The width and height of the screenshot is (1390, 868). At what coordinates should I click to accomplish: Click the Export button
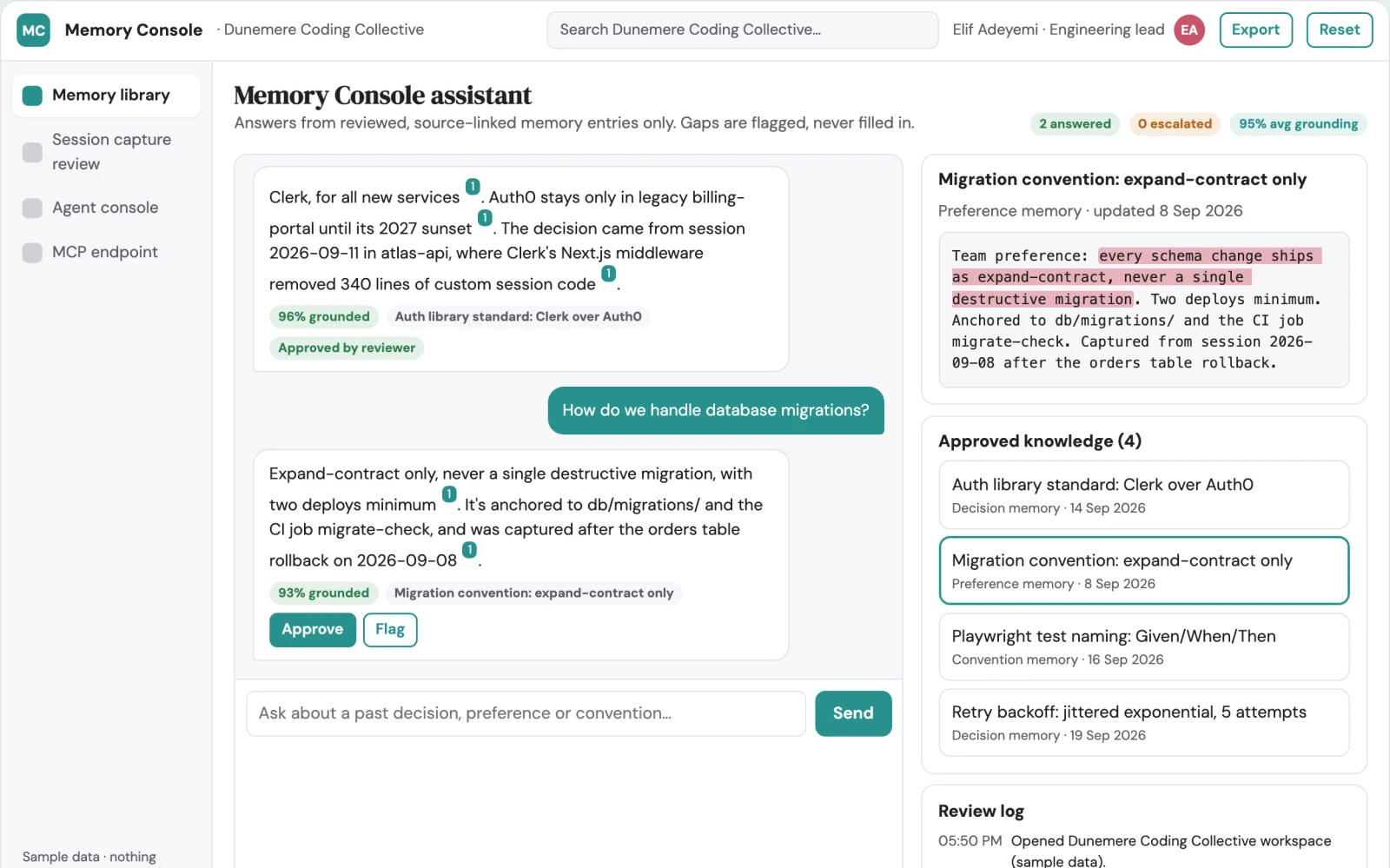pos(1255,30)
